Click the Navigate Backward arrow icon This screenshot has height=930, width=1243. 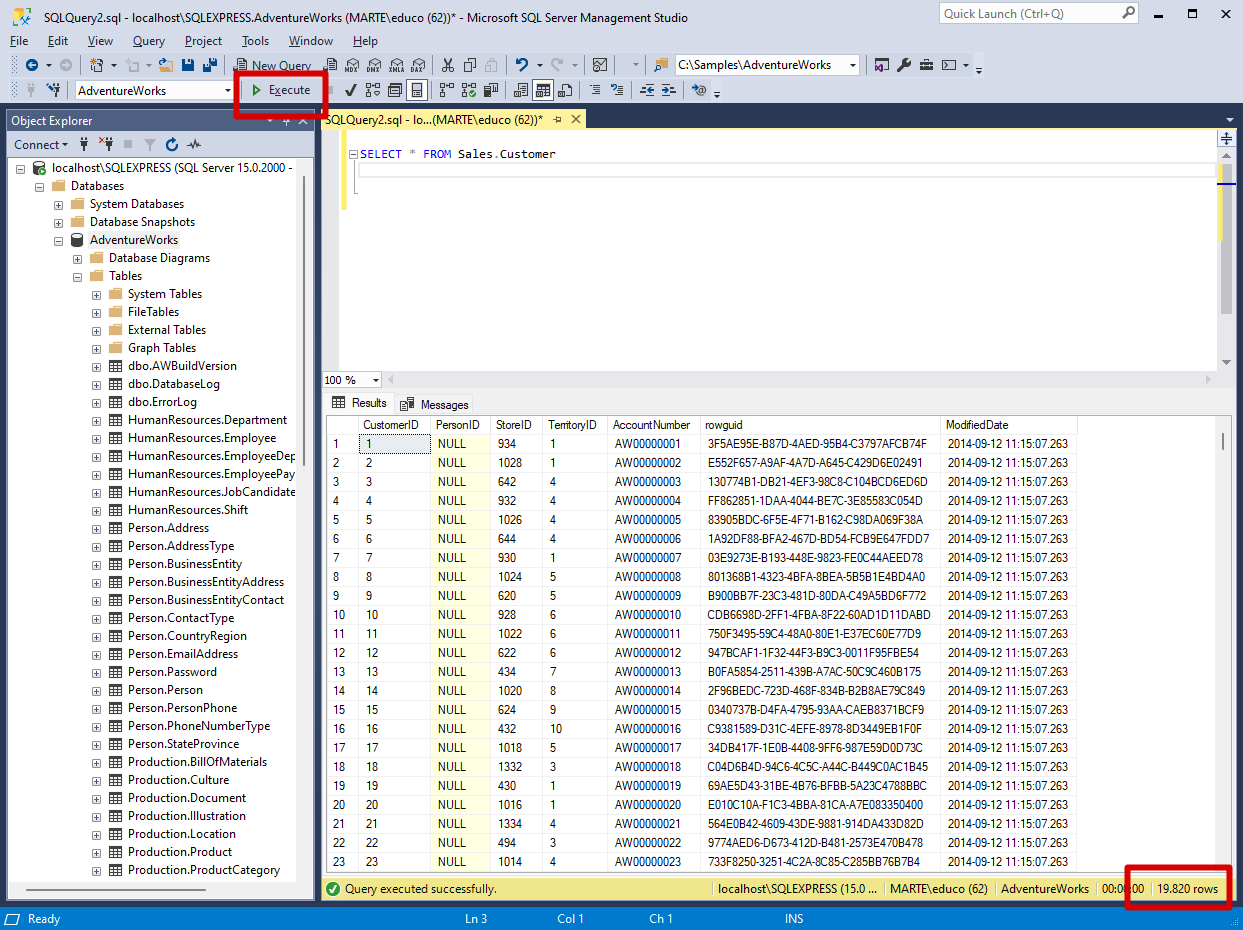coord(32,65)
